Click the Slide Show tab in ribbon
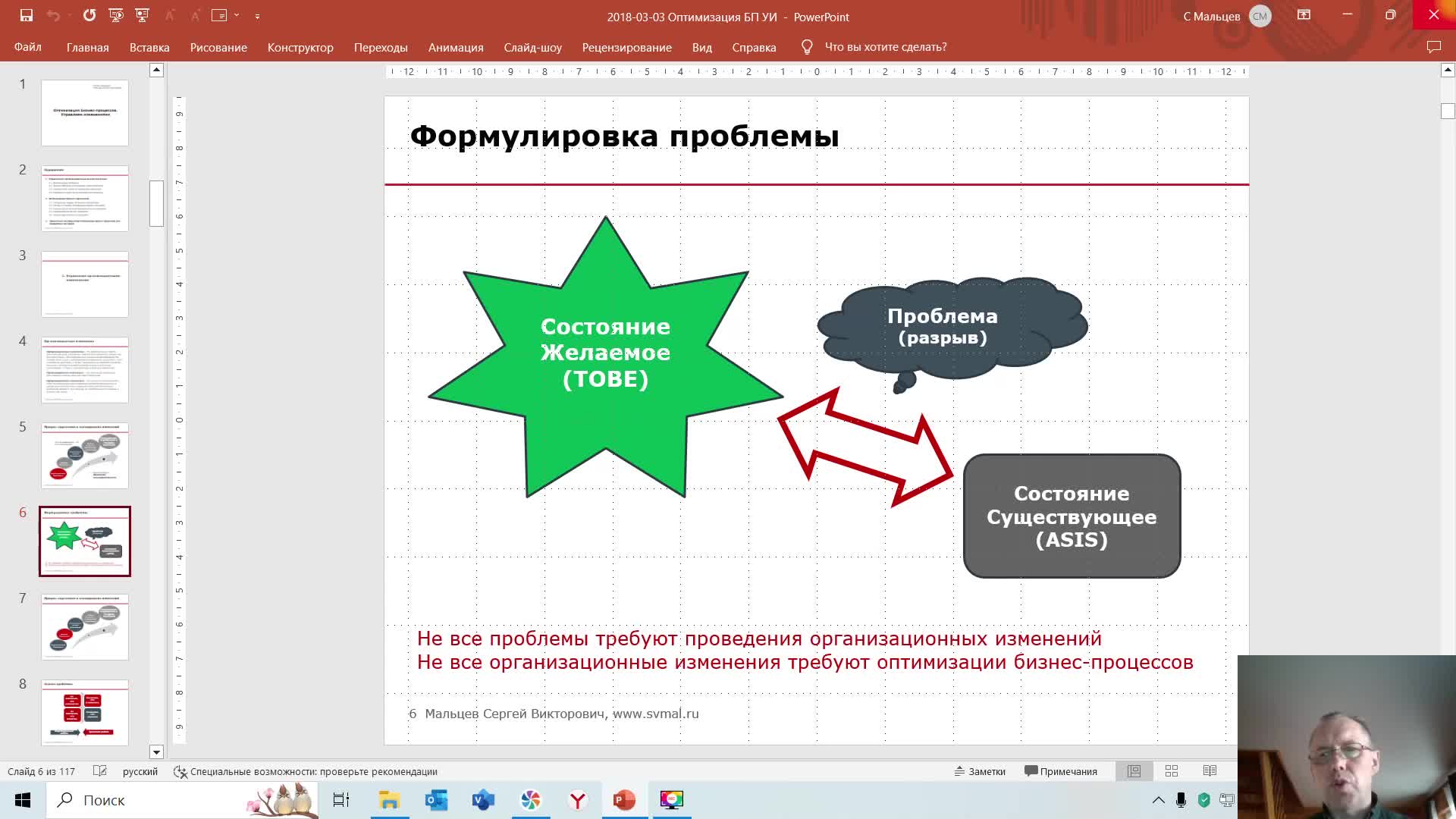This screenshot has width=1456, height=819. [x=533, y=47]
